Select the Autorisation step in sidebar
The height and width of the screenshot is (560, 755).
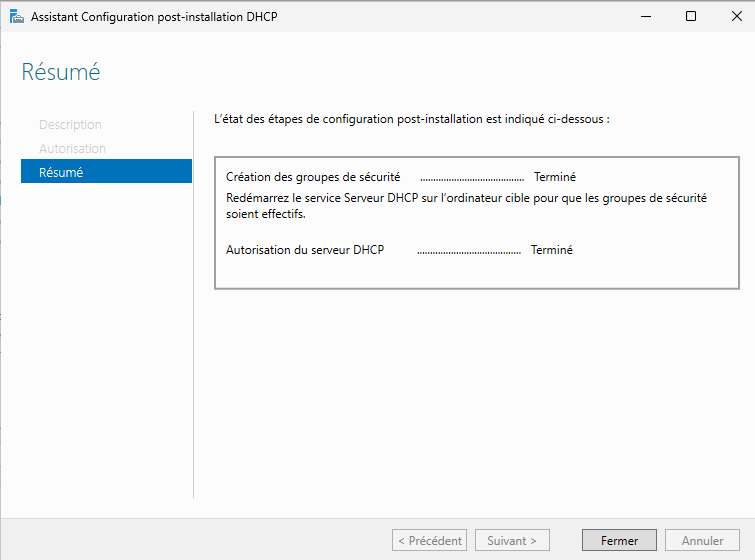(72, 148)
